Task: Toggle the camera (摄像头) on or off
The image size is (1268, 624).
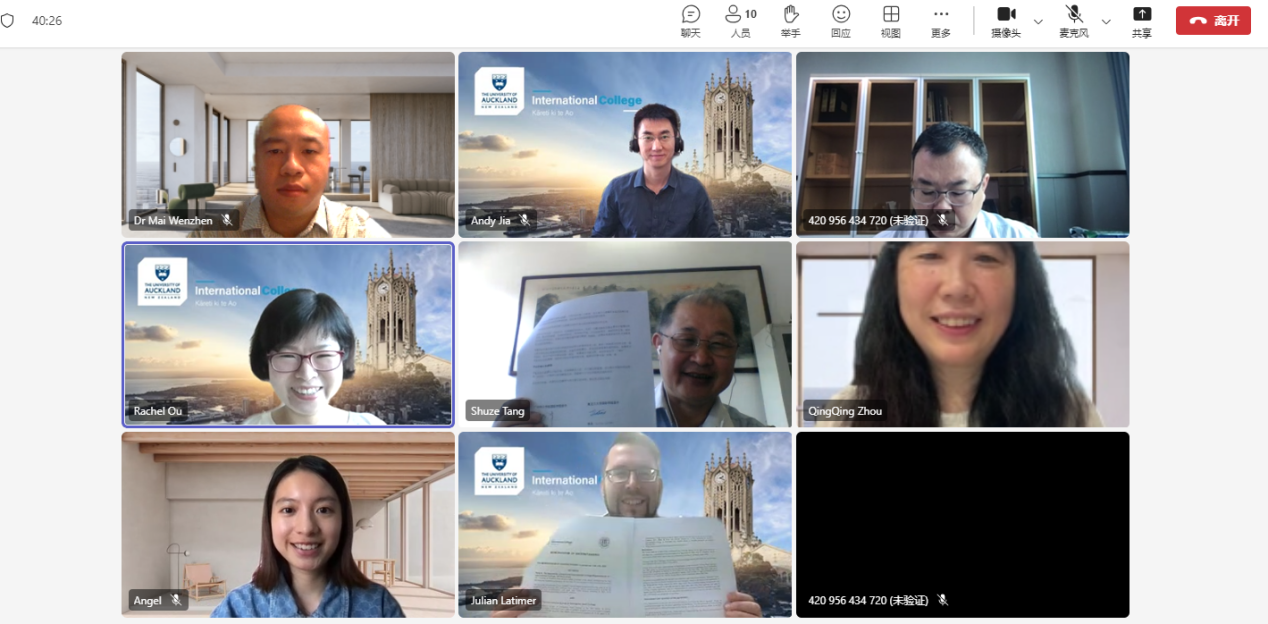Action: click(1006, 20)
